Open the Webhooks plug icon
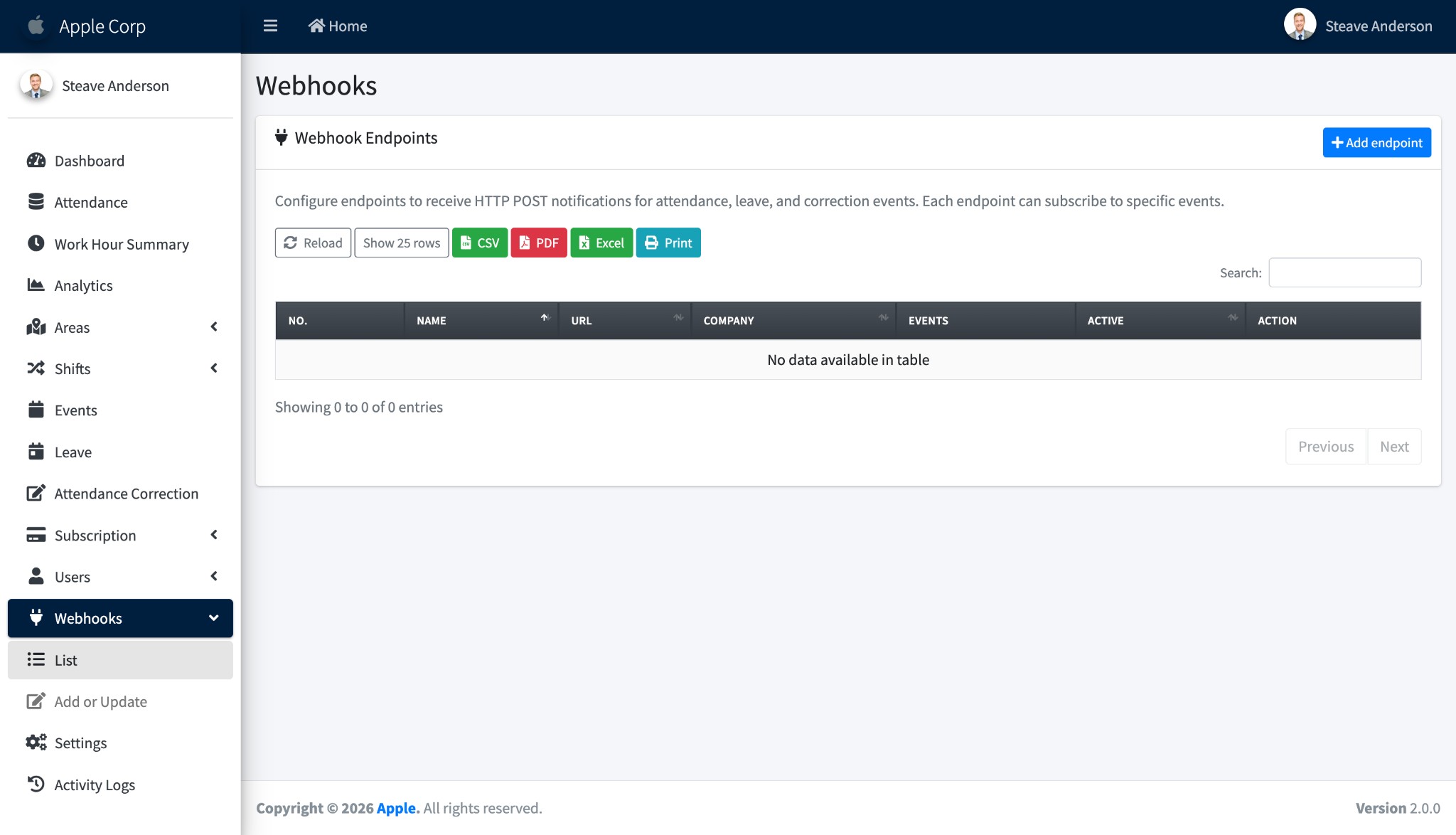 coord(37,617)
